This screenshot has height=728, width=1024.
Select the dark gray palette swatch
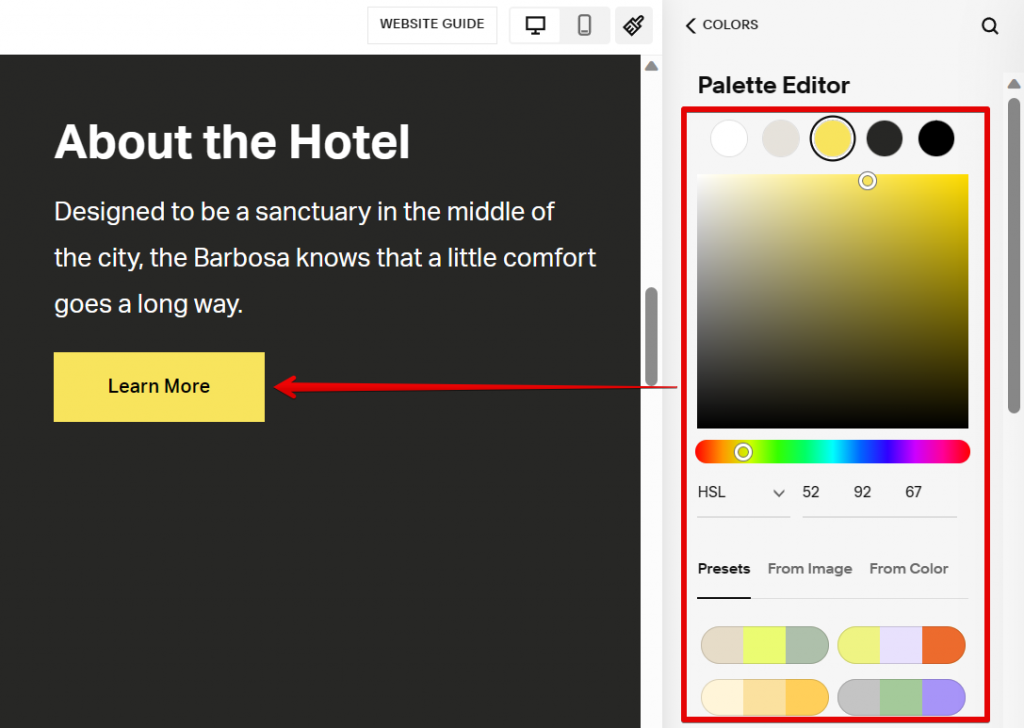885,138
